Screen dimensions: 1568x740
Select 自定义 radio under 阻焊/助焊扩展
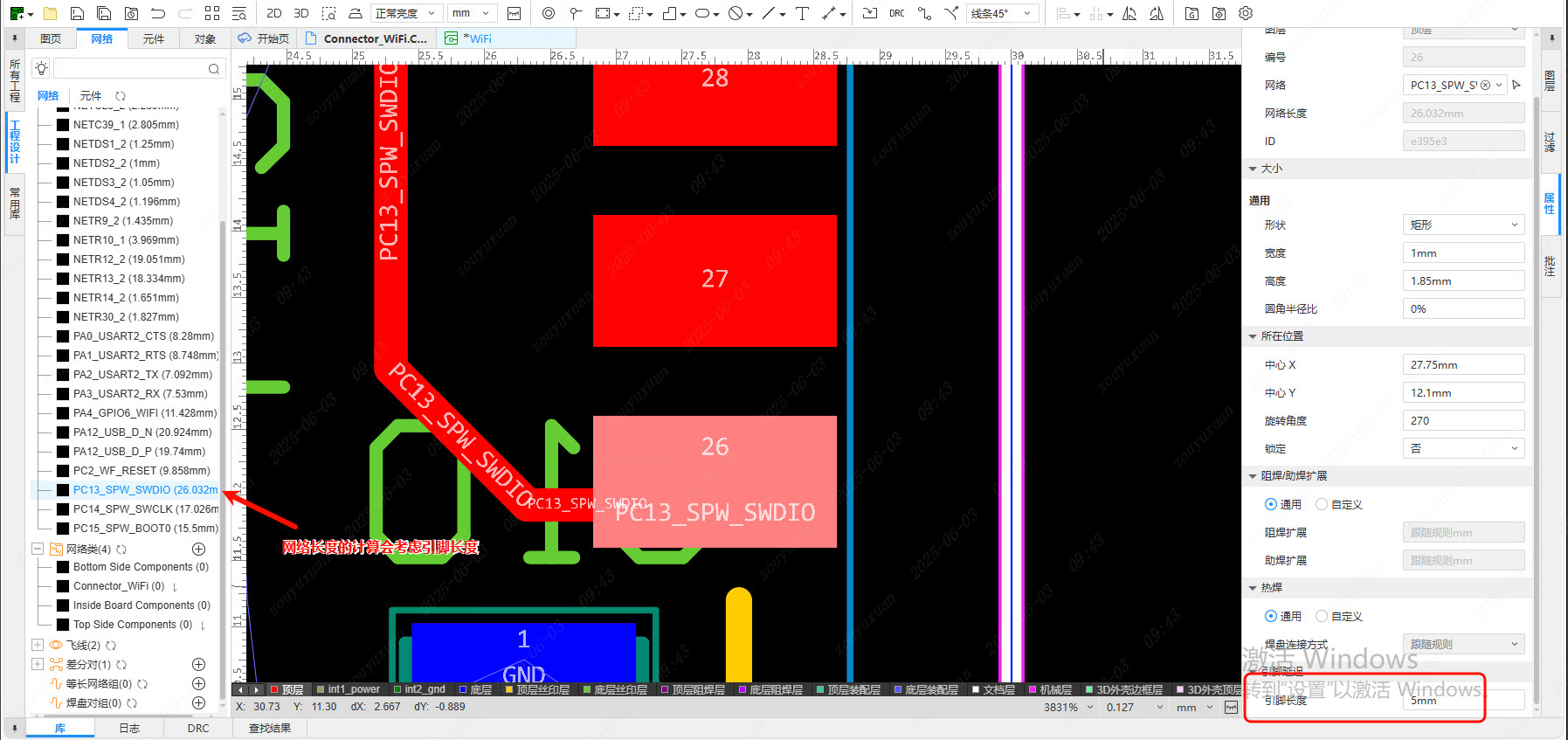point(1322,504)
